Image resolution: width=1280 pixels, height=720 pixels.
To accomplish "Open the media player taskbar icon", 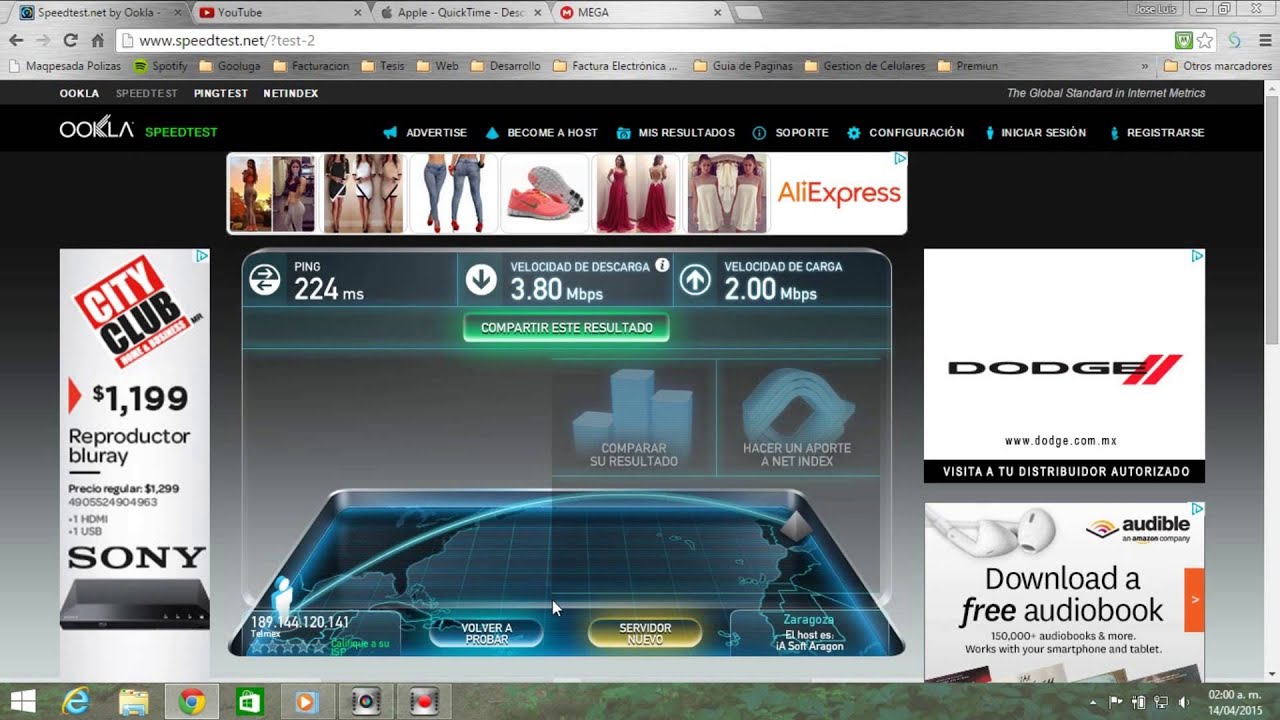I will pos(307,702).
